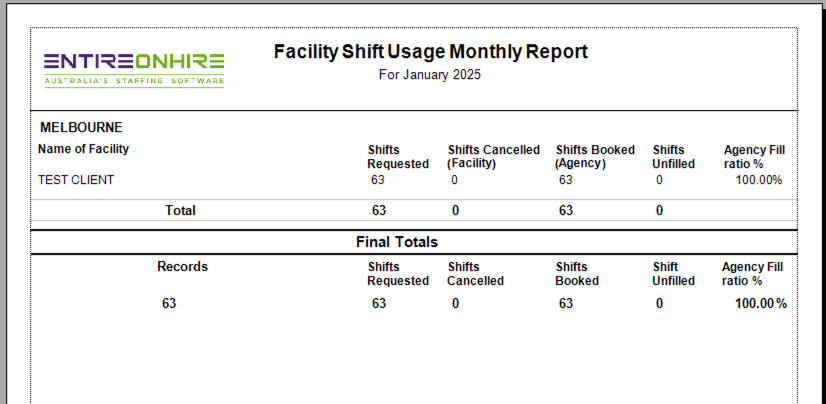Click the EntireOnHire logo

point(134,62)
